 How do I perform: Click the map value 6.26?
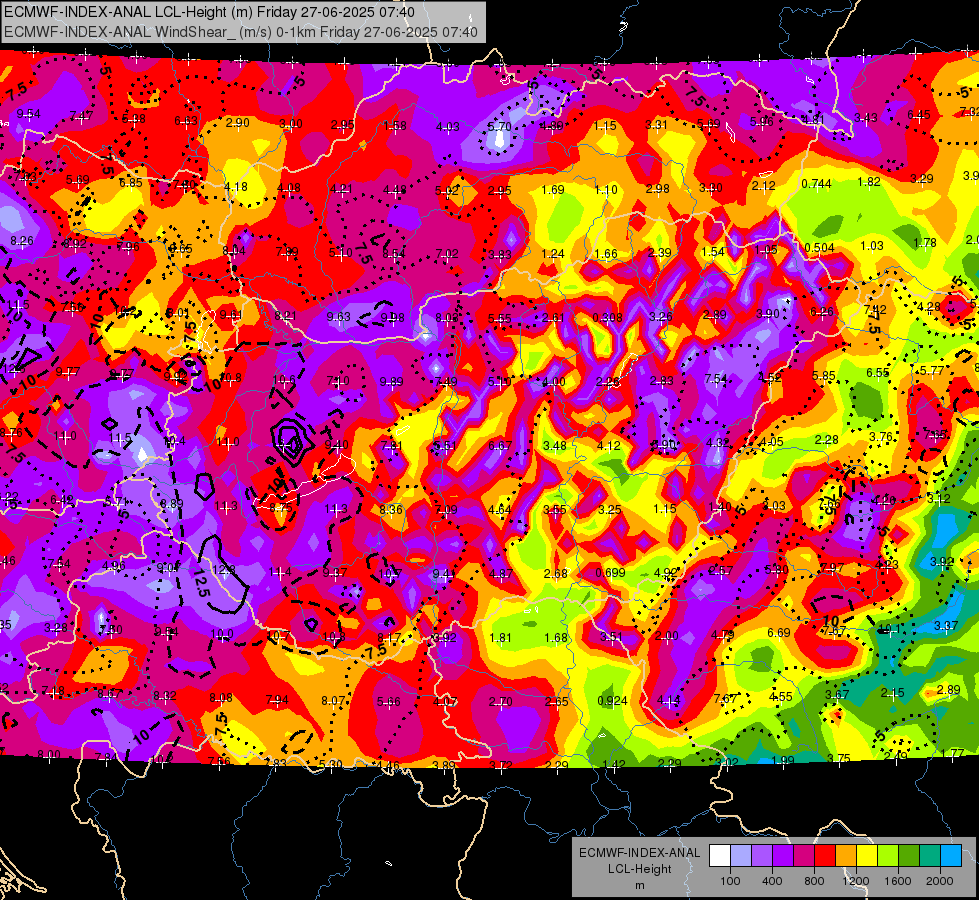click(822, 312)
